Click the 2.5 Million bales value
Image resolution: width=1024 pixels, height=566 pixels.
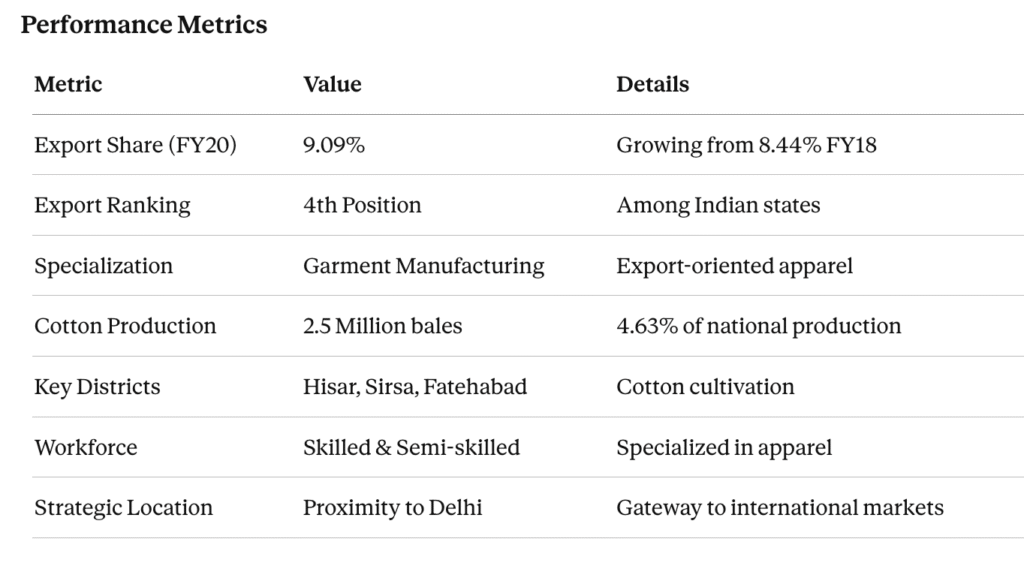[x=382, y=326]
